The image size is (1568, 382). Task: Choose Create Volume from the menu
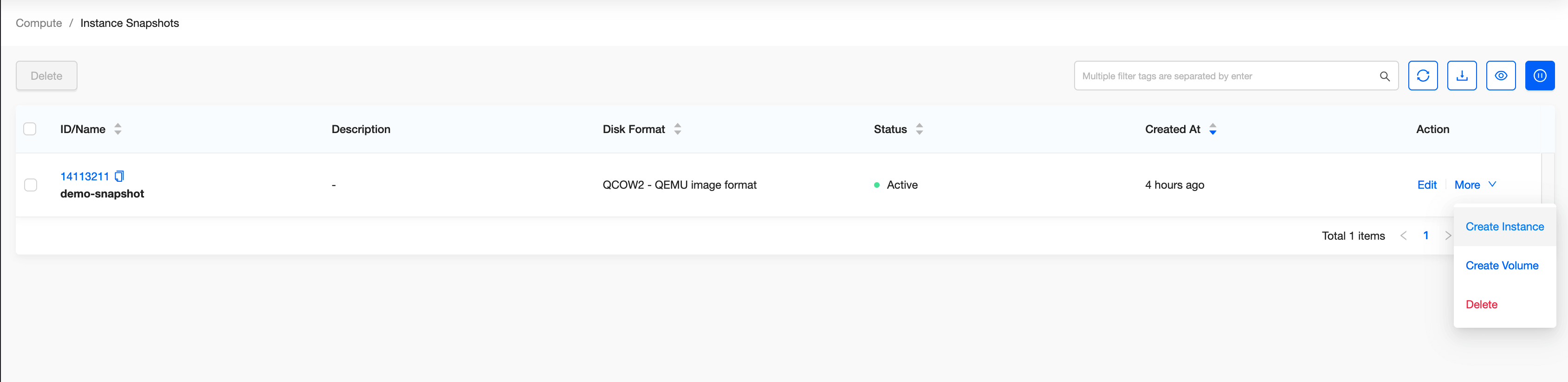click(x=1502, y=266)
